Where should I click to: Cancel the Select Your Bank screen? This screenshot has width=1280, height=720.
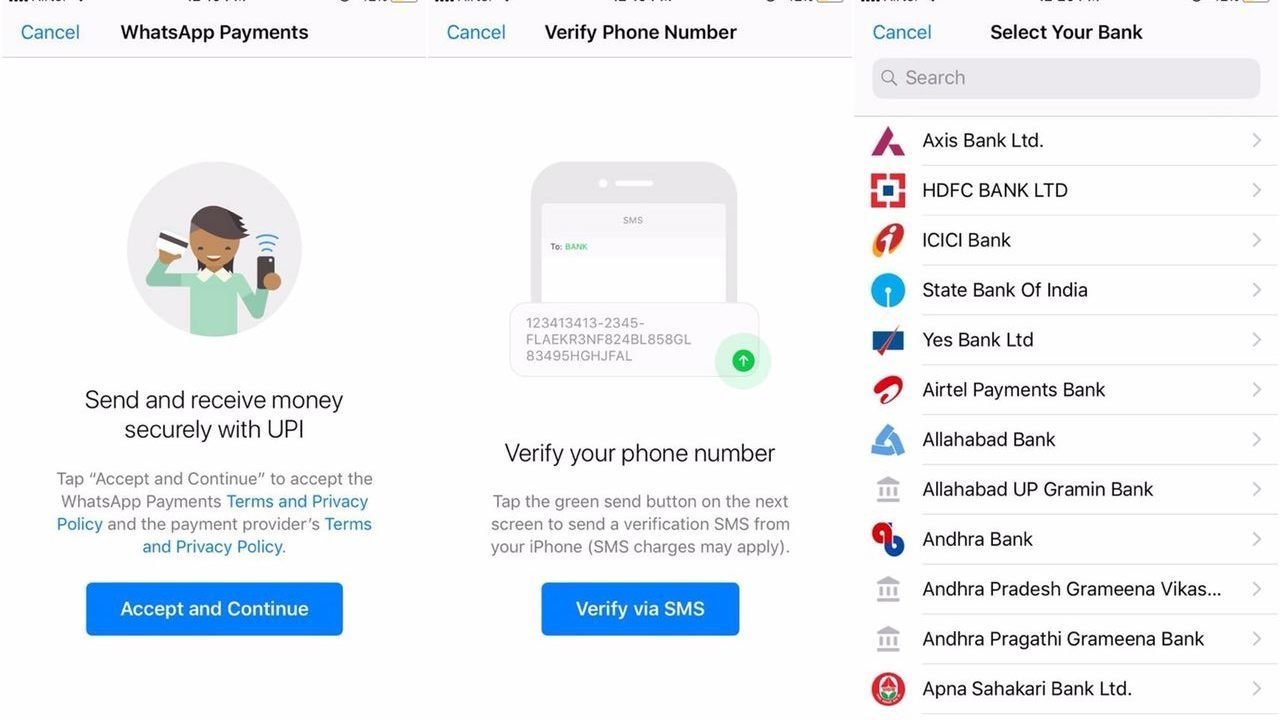coord(902,32)
